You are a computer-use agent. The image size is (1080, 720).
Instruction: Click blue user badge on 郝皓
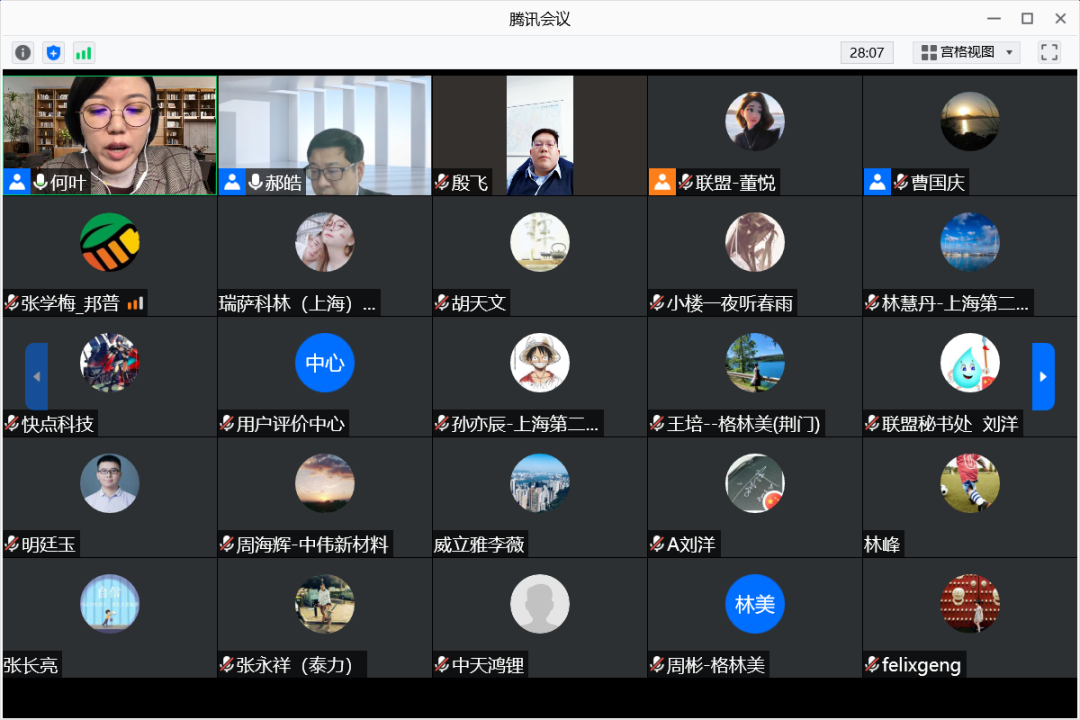click(x=232, y=183)
